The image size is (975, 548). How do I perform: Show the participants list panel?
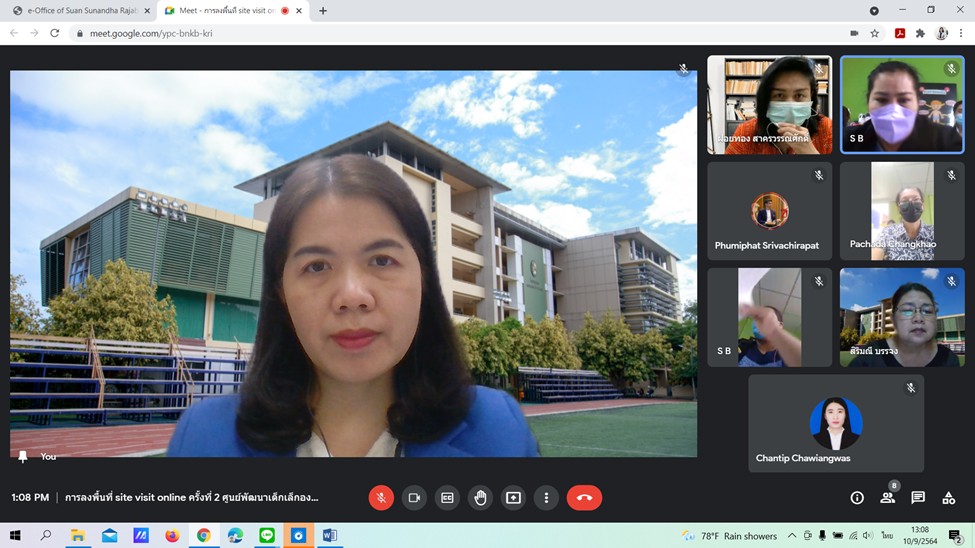point(887,497)
